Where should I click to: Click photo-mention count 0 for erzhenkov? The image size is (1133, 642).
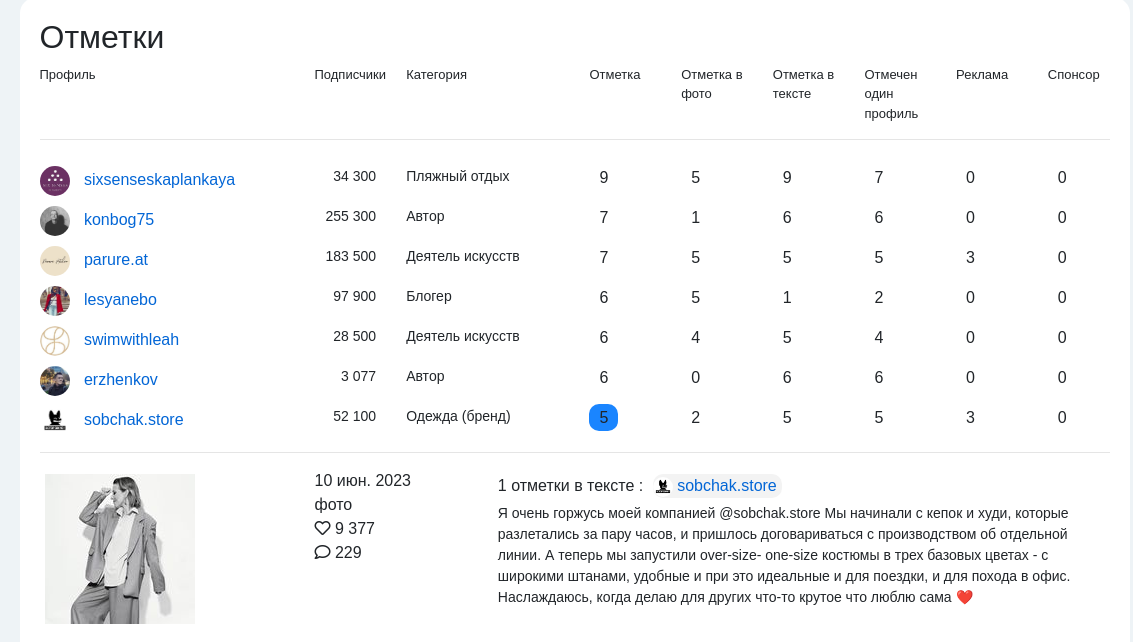coord(695,377)
